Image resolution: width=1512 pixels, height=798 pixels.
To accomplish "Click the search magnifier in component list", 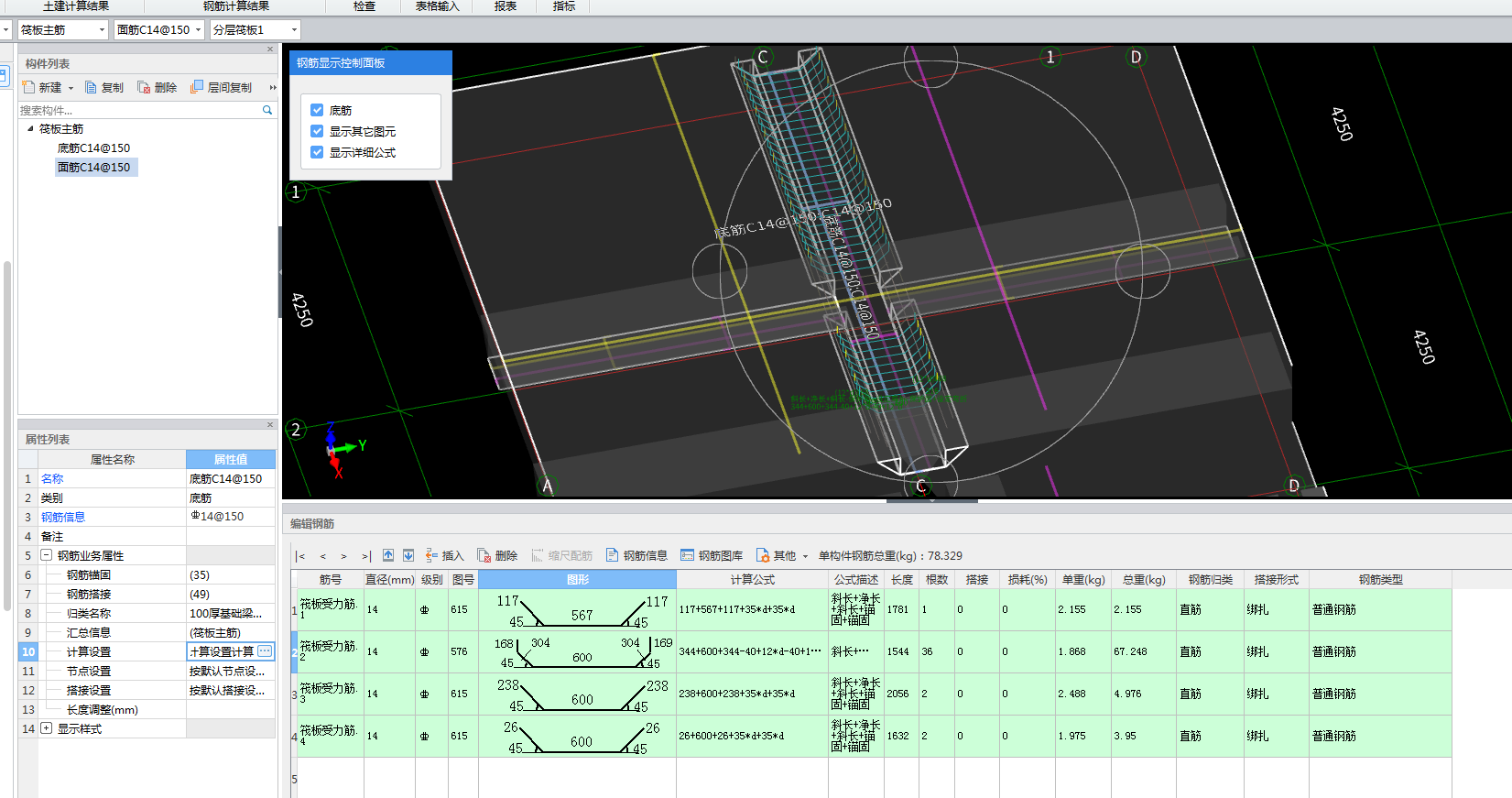I will pyautogui.click(x=267, y=110).
